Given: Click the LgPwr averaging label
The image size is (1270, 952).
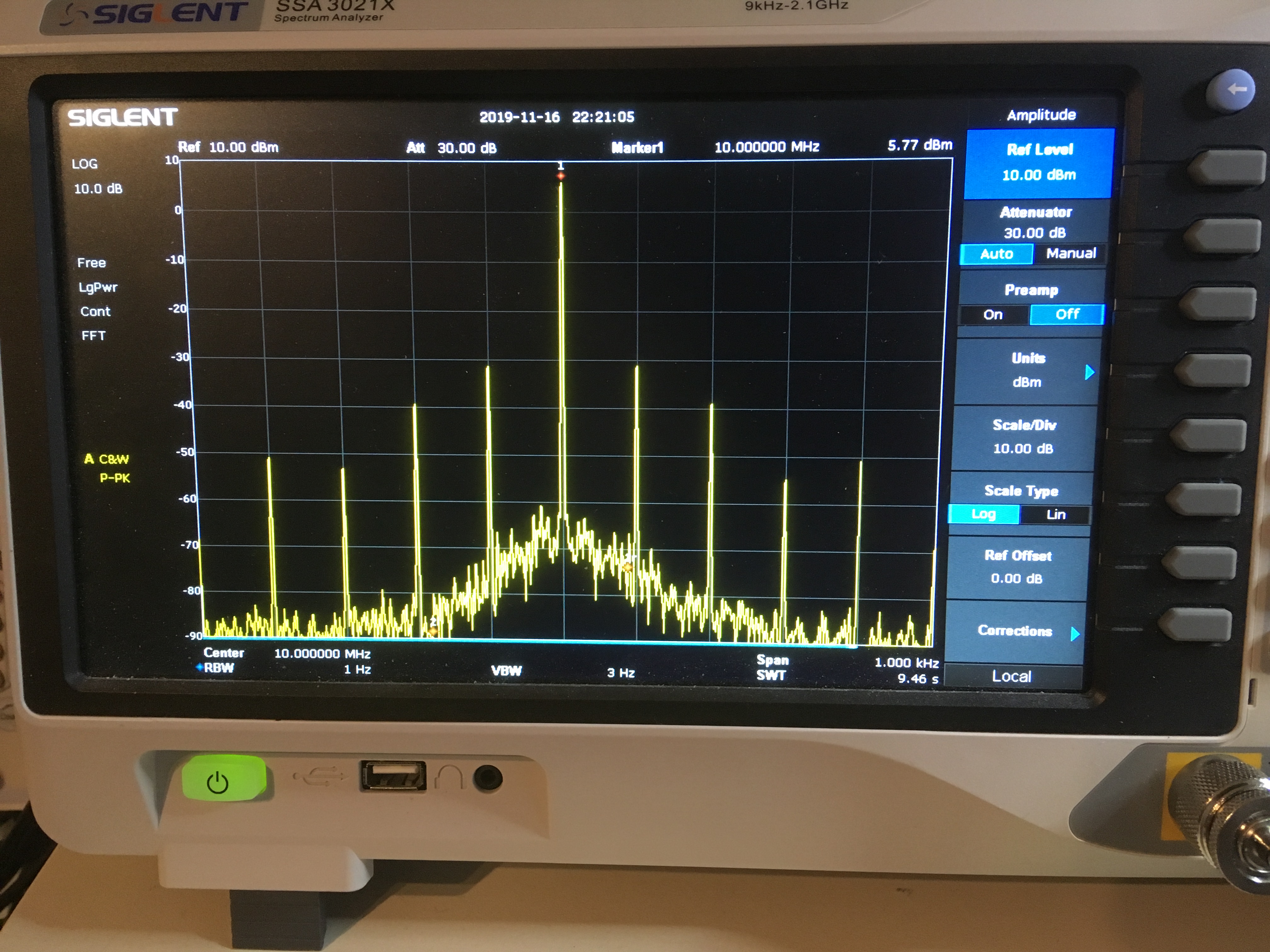Looking at the screenshot, I should pyautogui.click(x=98, y=287).
